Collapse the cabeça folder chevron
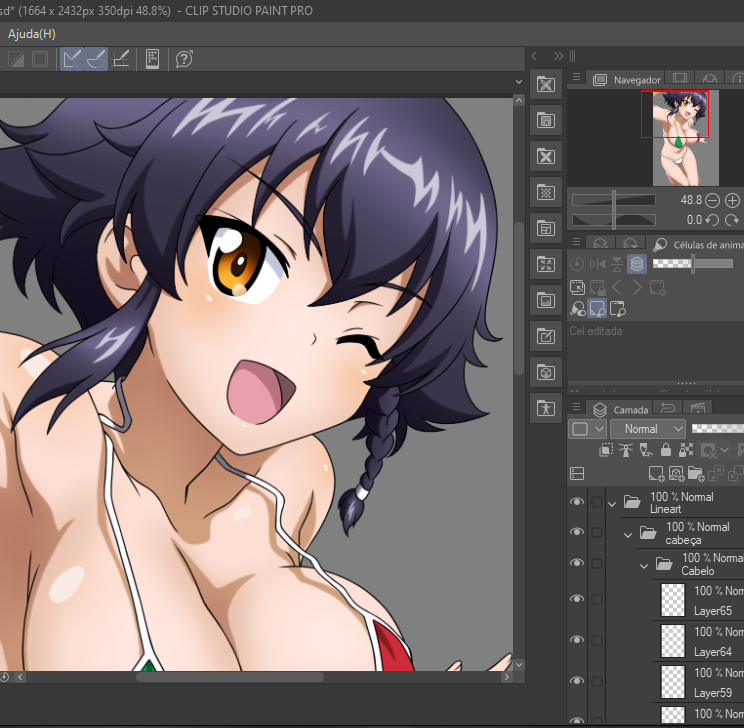This screenshot has height=728, width=744. pyautogui.click(x=628, y=535)
